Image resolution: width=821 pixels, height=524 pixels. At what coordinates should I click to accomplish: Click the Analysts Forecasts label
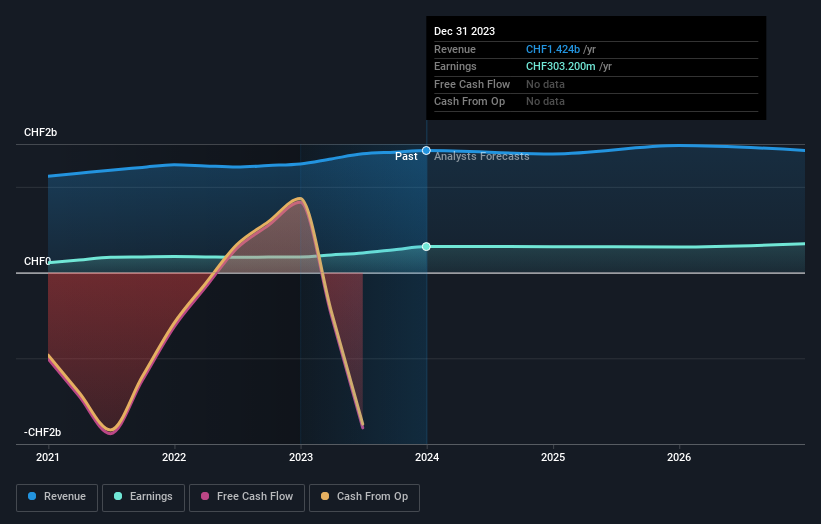tap(481, 157)
